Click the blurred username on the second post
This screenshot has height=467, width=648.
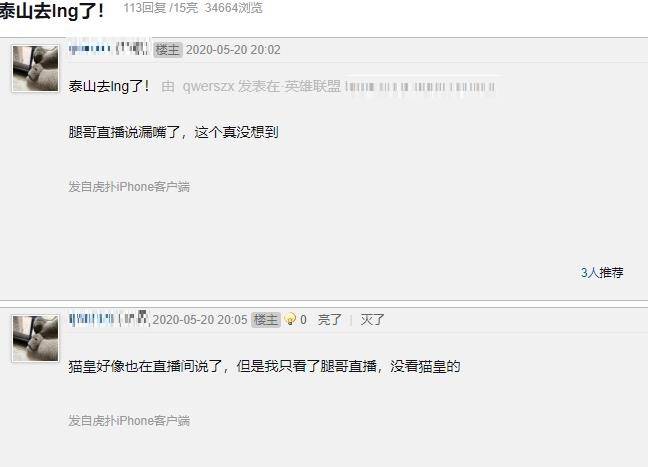point(109,319)
